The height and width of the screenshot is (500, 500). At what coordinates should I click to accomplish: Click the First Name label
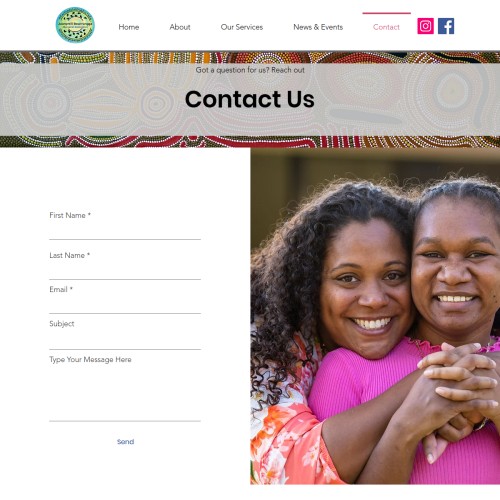click(x=70, y=215)
